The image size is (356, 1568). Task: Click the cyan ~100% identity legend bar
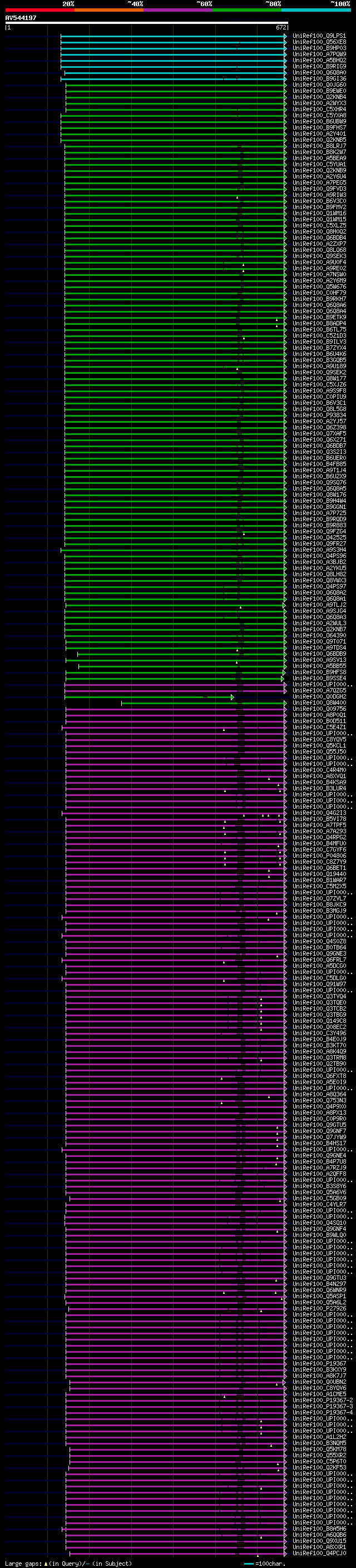tap(316, 10)
